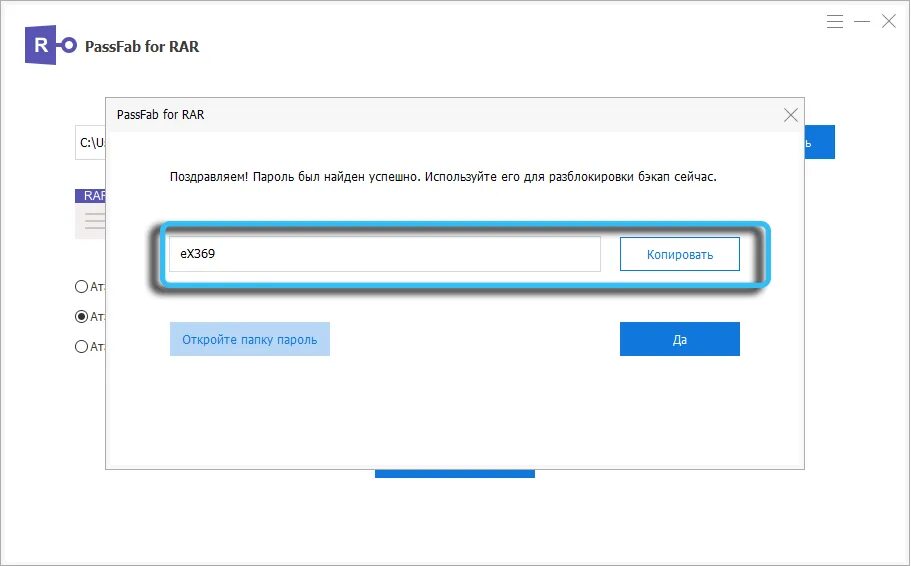Screen dimensions: 911x566
Task: Select the second (checked) attack radio button
Action: click(81, 317)
